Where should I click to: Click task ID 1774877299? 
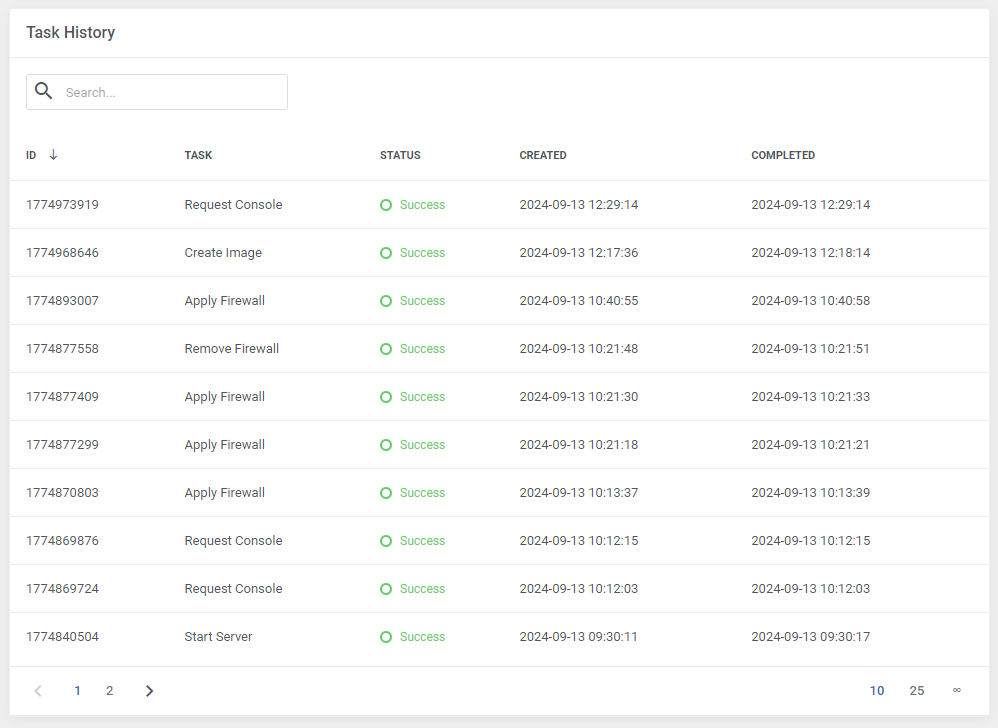(x=62, y=445)
